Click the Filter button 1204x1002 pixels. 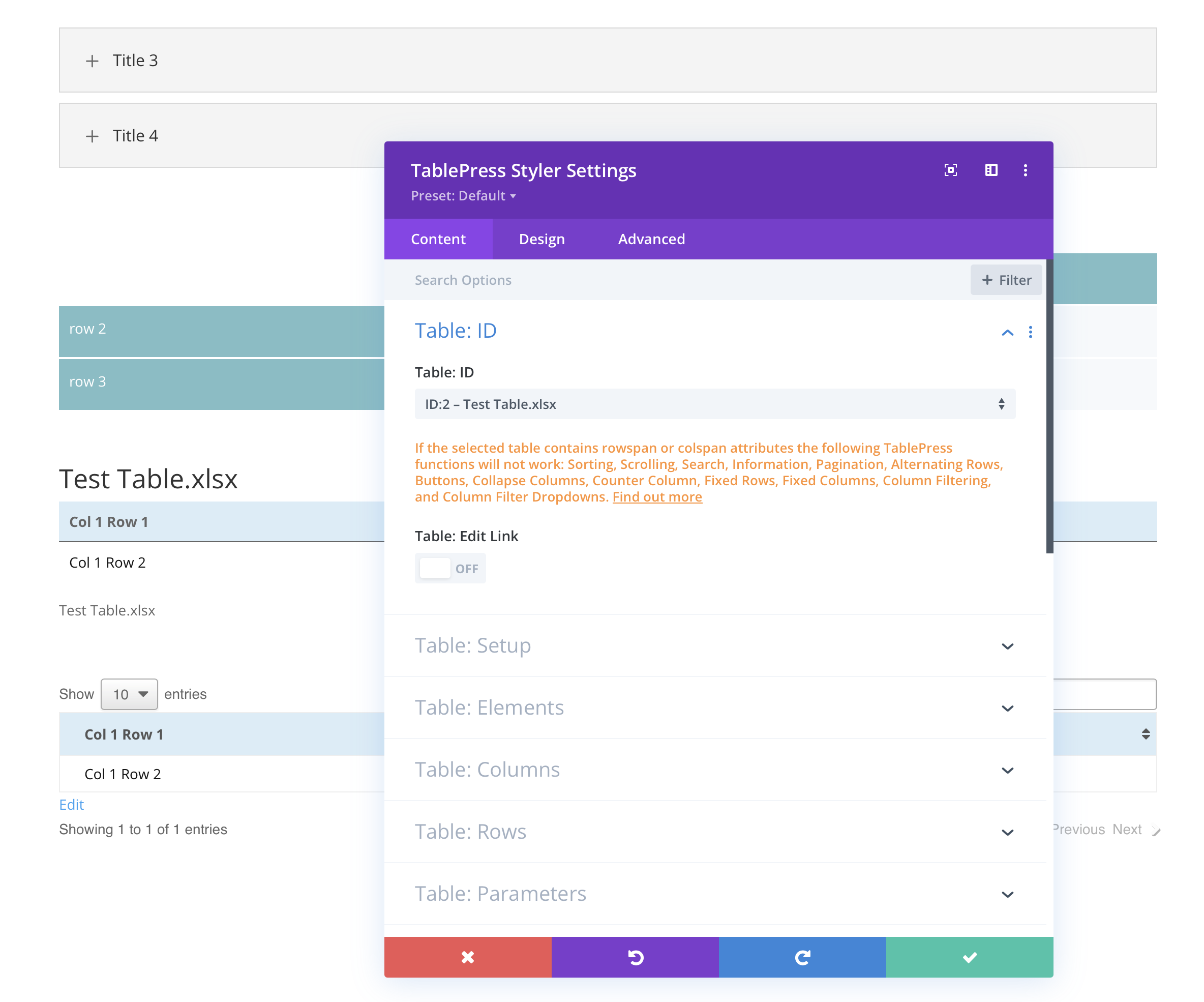[x=1006, y=280]
